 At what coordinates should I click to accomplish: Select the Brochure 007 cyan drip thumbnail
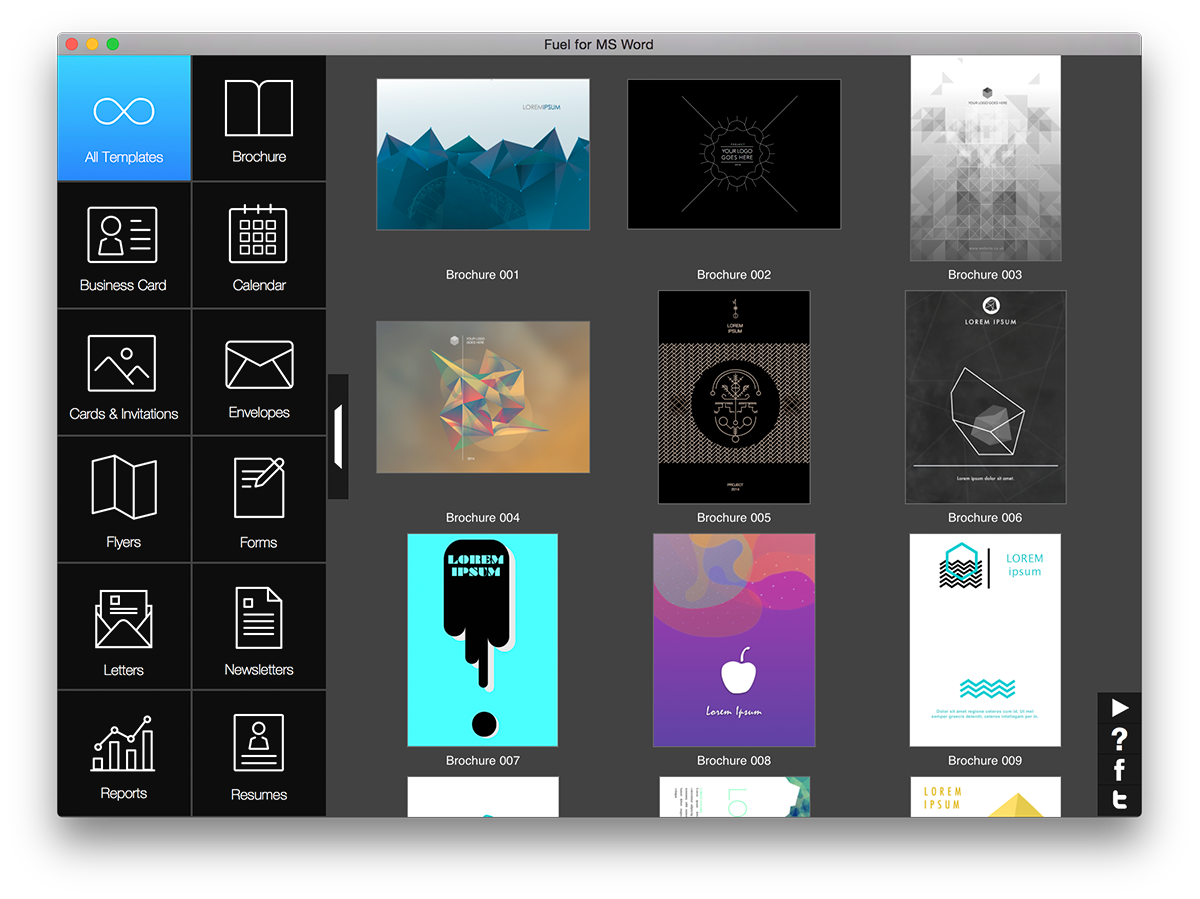point(483,640)
